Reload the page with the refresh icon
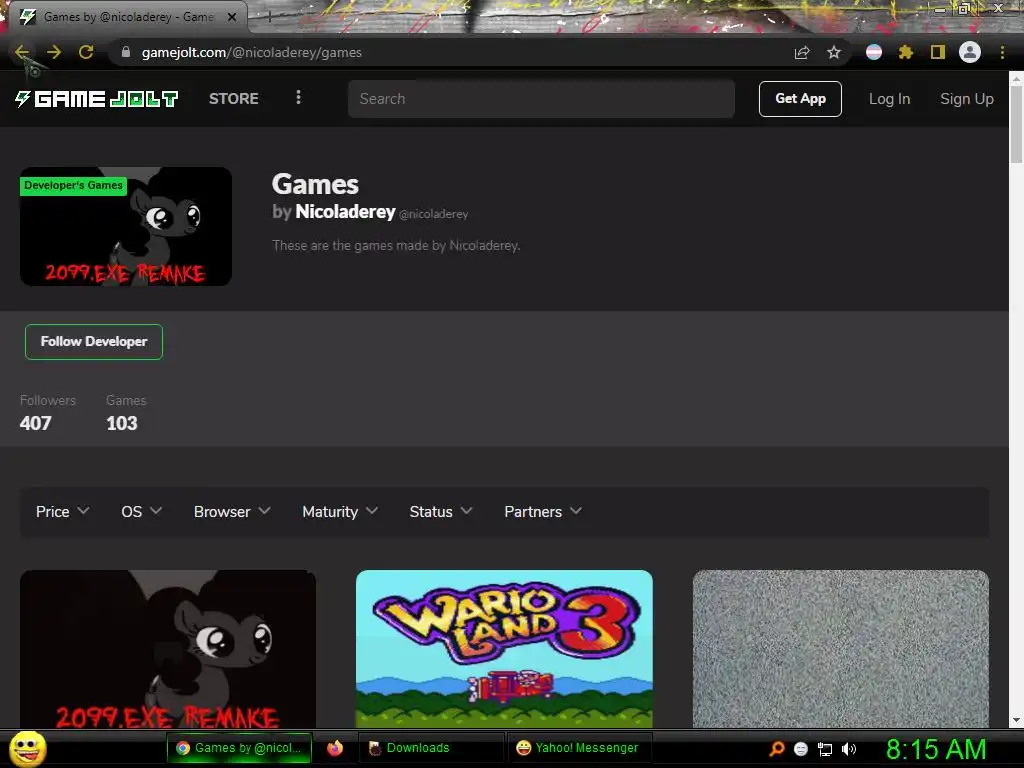Viewport: 1024px width, 768px height. pyautogui.click(x=86, y=52)
